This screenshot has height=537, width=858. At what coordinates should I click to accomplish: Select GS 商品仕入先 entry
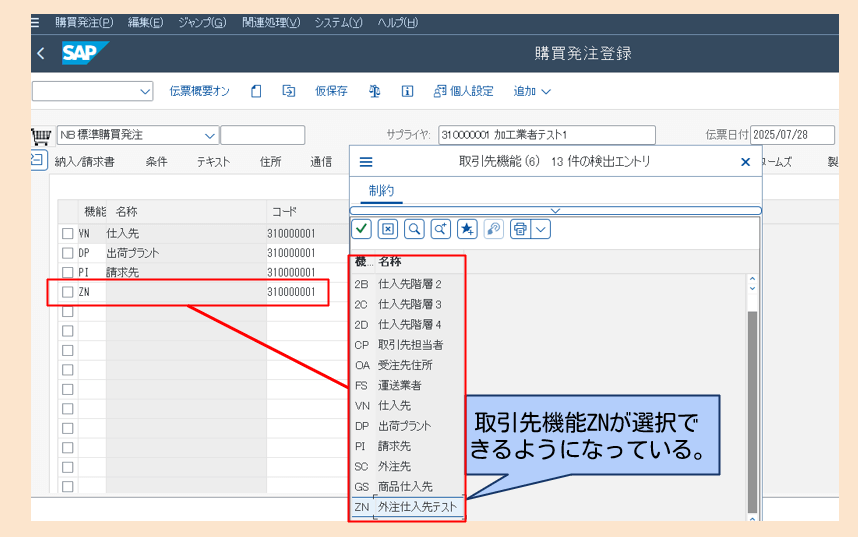click(407, 487)
